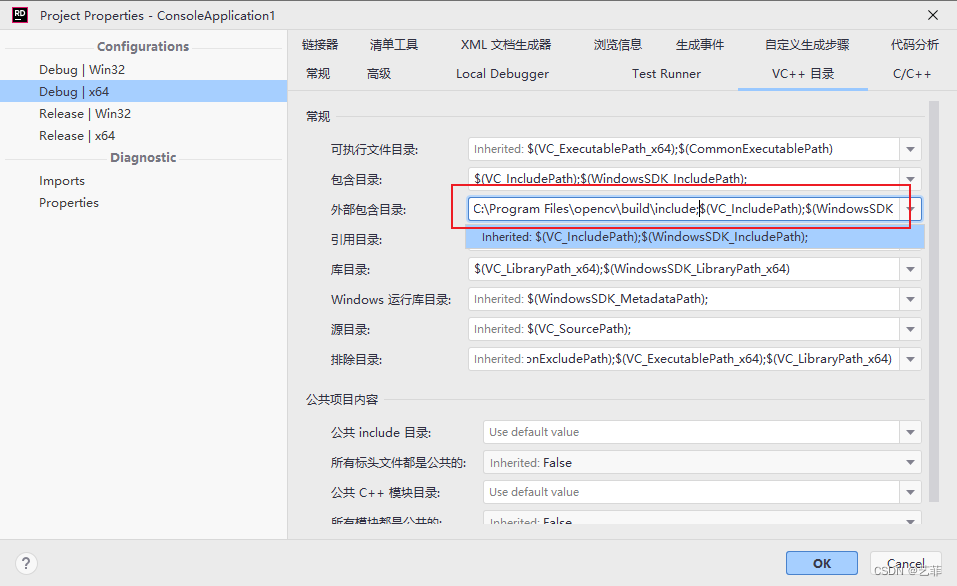Screen dimensions: 957x586
Task: Click the 外部包含目录 text field
Action: coord(682,209)
